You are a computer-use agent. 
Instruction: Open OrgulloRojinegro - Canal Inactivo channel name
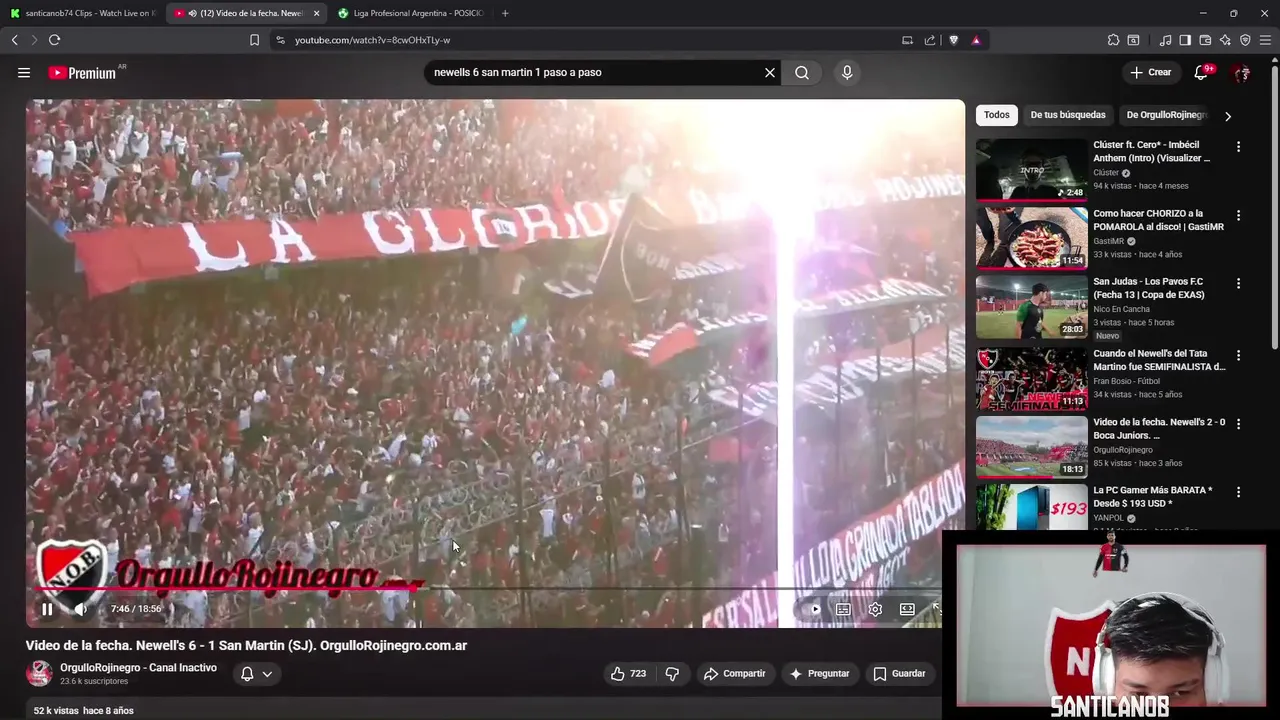coord(138,668)
